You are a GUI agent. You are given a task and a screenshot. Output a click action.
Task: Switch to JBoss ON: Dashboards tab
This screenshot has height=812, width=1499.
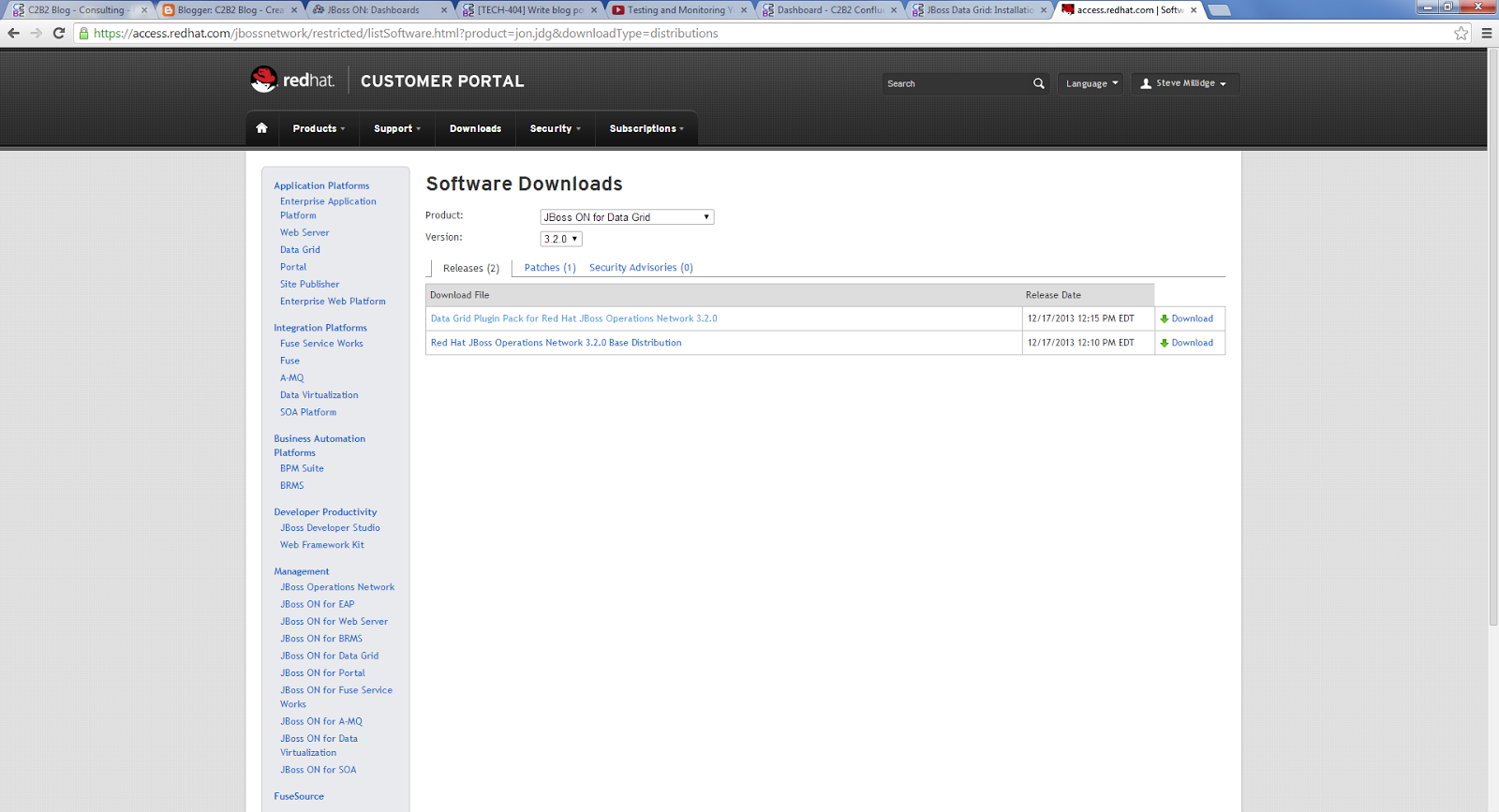[379, 10]
